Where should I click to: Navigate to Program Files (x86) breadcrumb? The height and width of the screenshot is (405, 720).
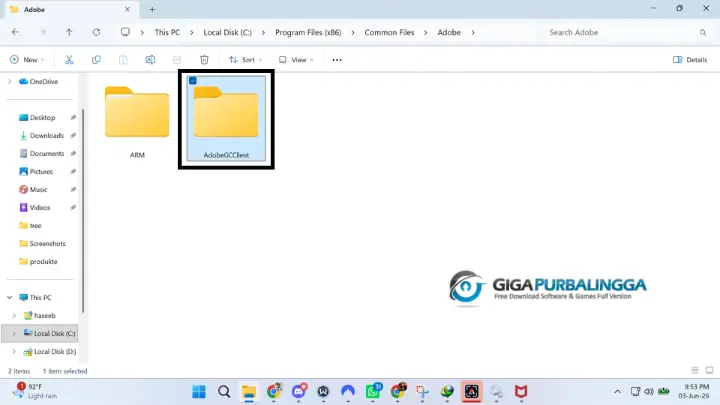[x=308, y=33]
